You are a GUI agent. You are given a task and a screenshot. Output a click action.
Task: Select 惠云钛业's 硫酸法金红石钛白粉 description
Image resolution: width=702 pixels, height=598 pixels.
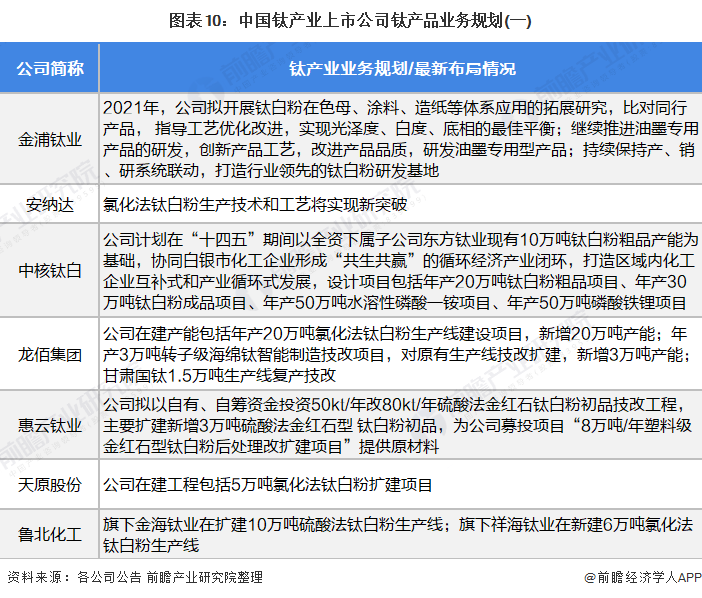point(402,426)
